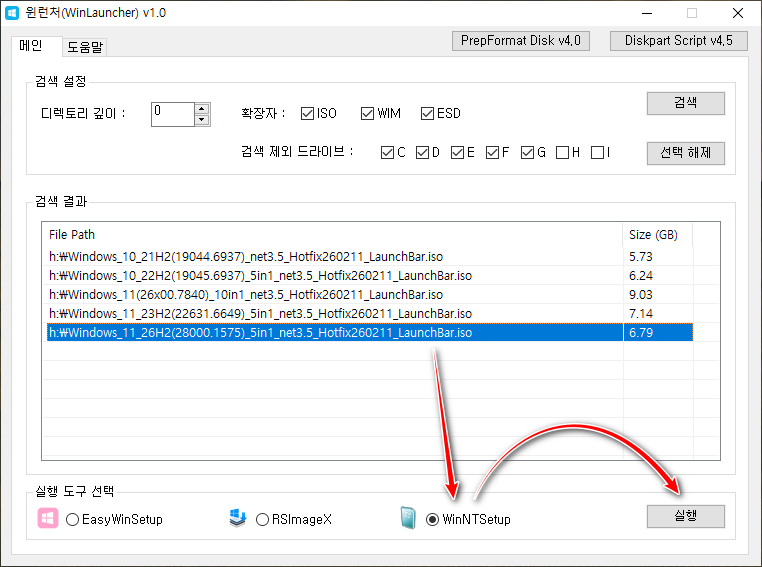Check the drive H exclusion checkbox
Image resolution: width=762 pixels, height=567 pixels.
pos(562,153)
